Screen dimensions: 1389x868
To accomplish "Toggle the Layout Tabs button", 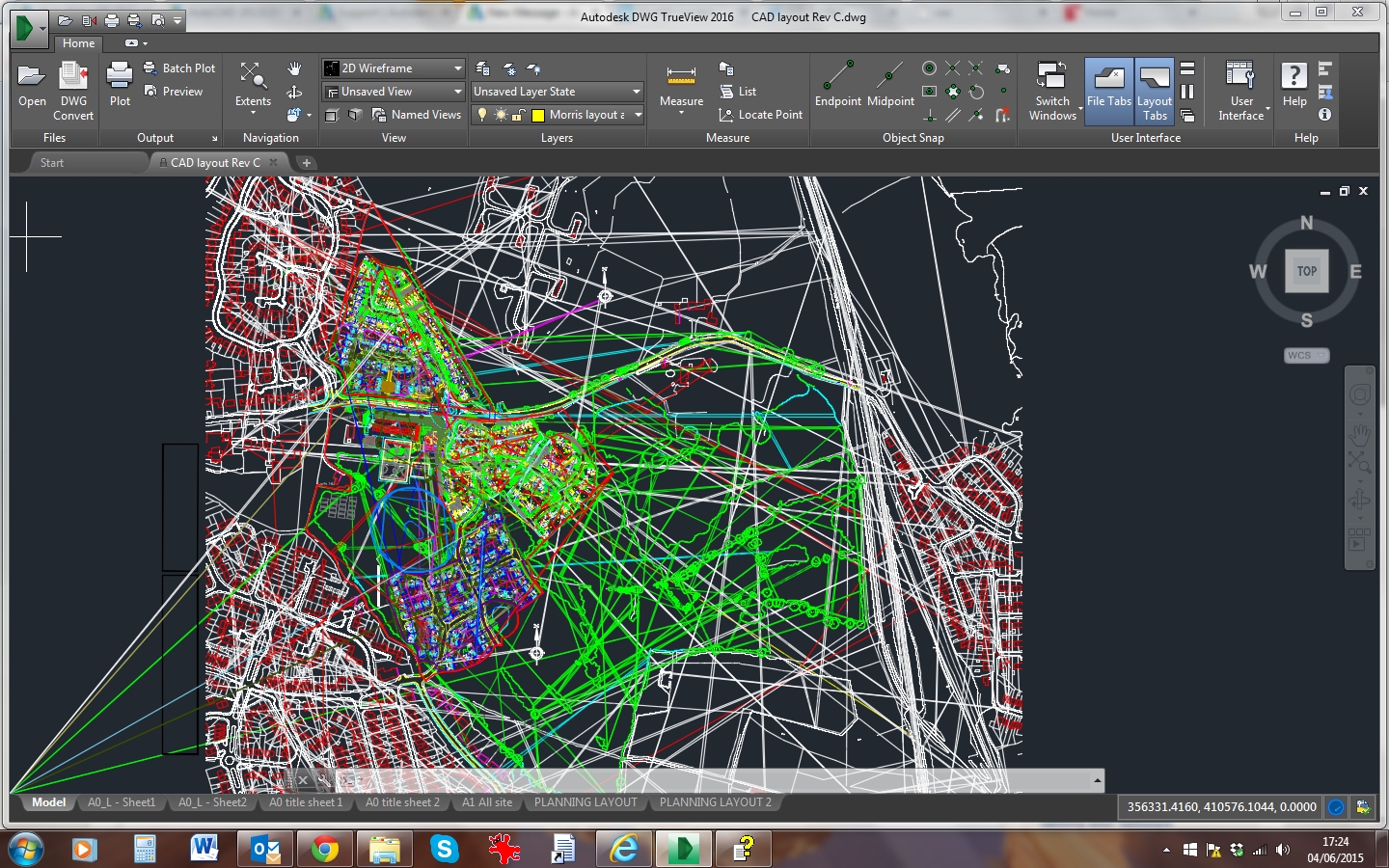I will click(x=1154, y=91).
